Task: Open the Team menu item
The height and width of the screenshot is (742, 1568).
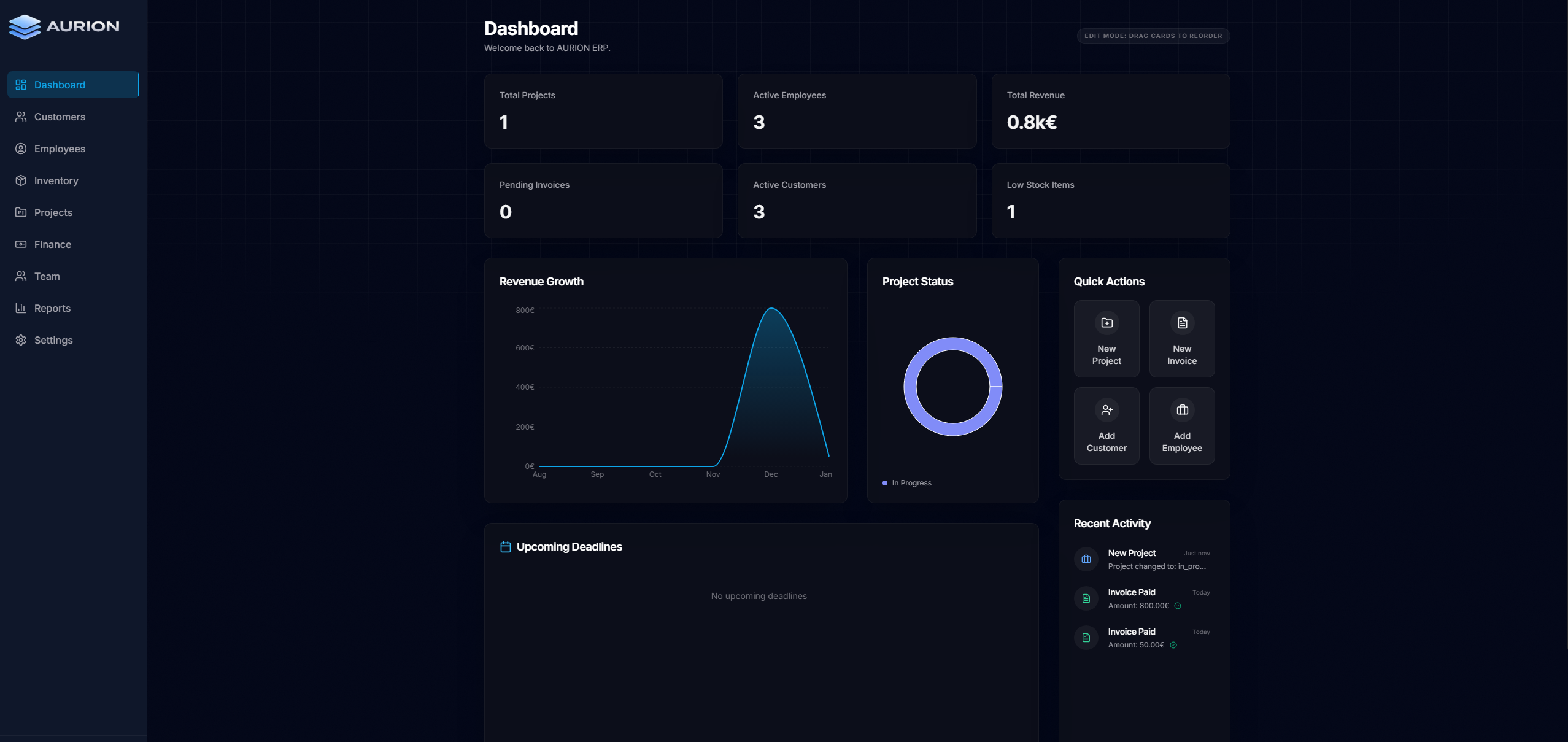Action: [x=47, y=276]
